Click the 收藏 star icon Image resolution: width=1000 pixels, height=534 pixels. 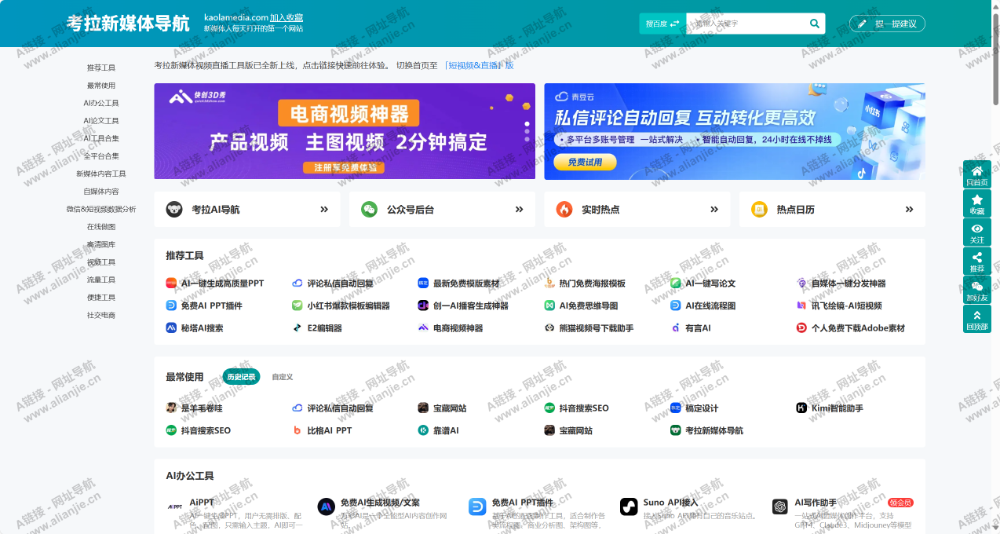click(976, 200)
